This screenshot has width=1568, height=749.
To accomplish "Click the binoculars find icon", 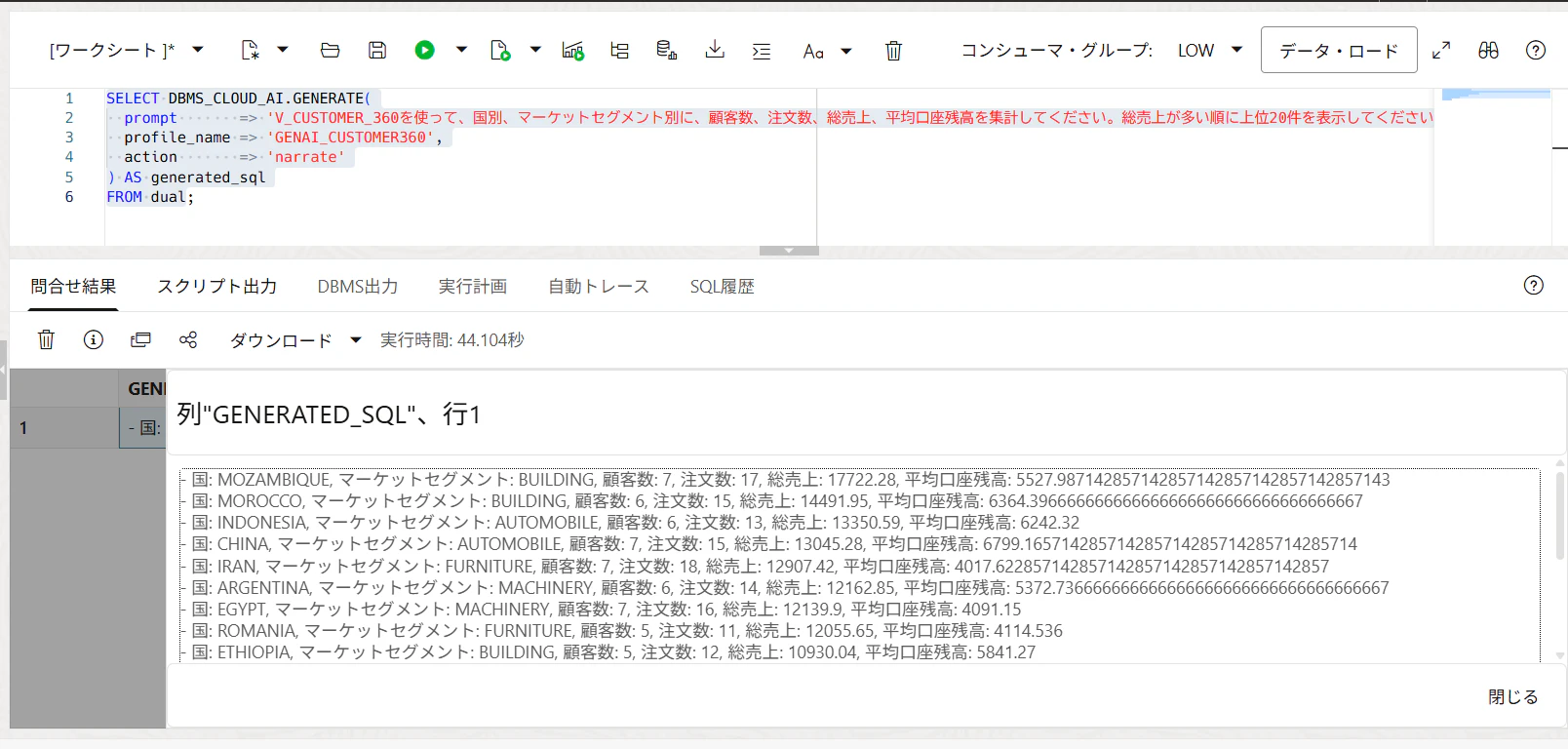I will [x=1488, y=50].
